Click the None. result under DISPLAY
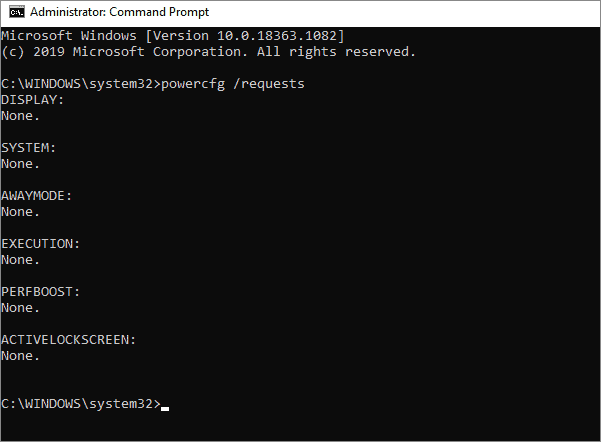The width and height of the screenshot is (601, 442). (x=20, y=116)
